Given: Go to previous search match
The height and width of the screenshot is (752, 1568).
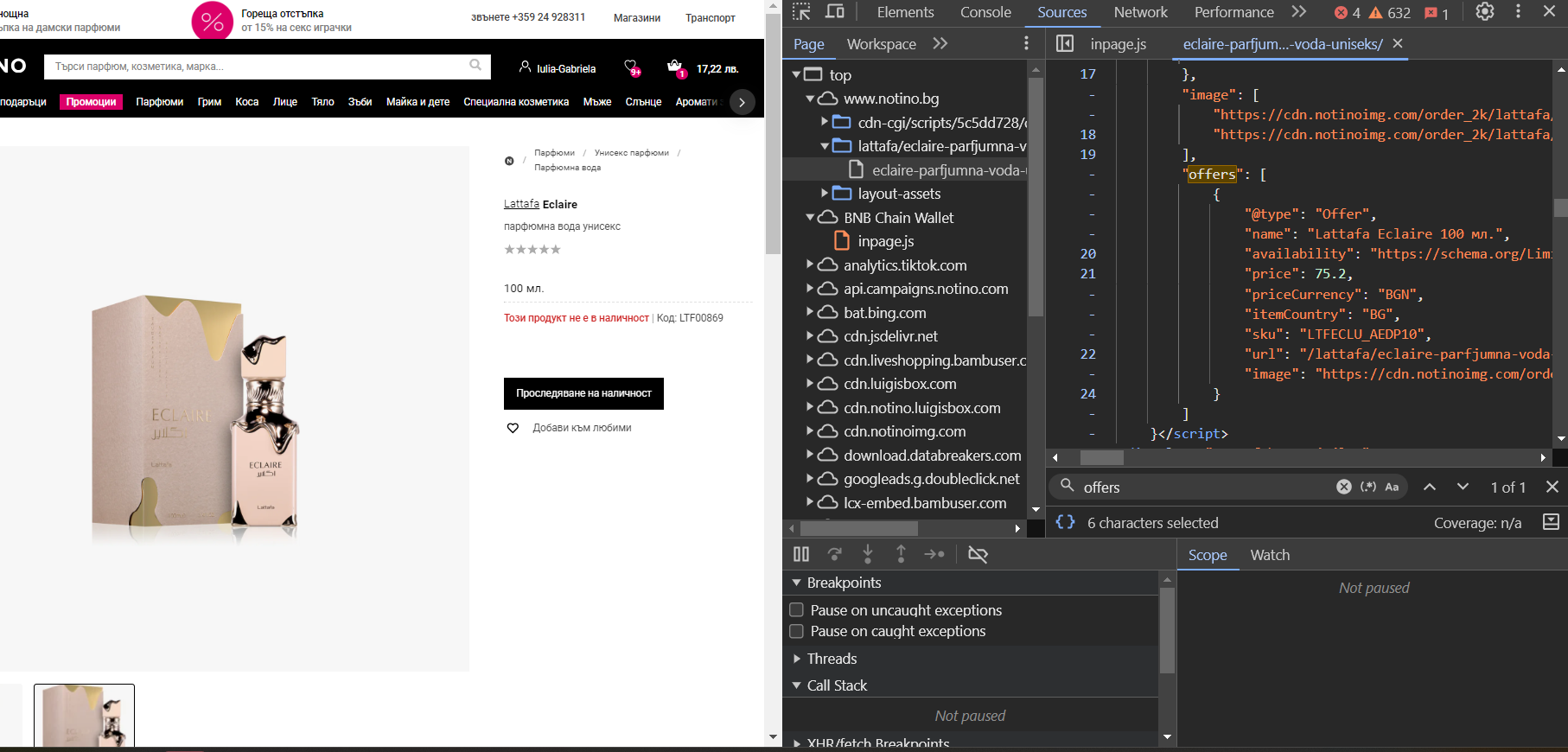Looking at the screenshot, I should 1430,487.
